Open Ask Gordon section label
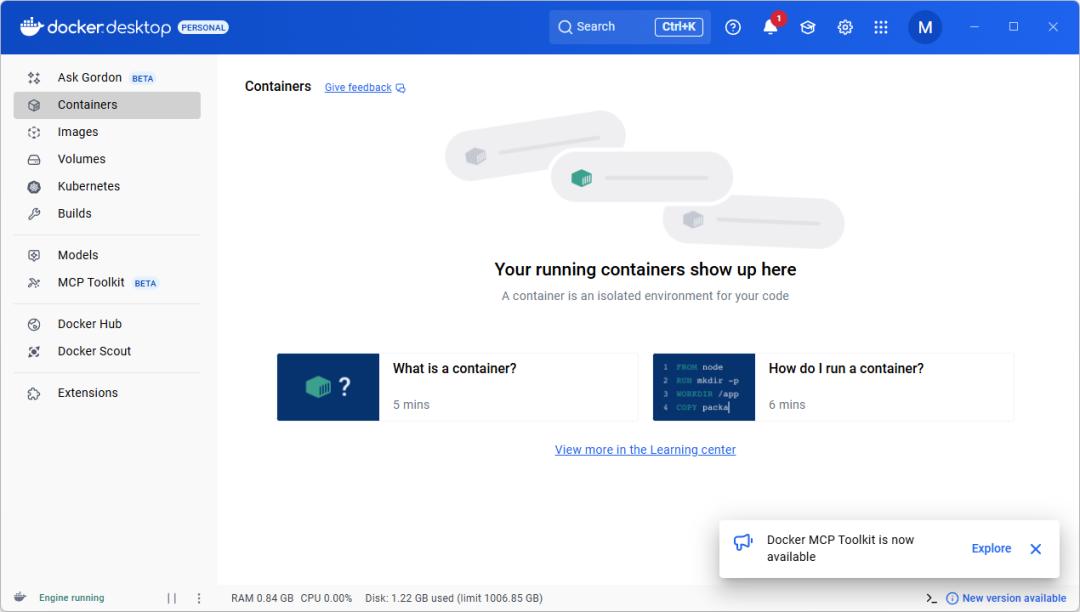 coord(90,77)
